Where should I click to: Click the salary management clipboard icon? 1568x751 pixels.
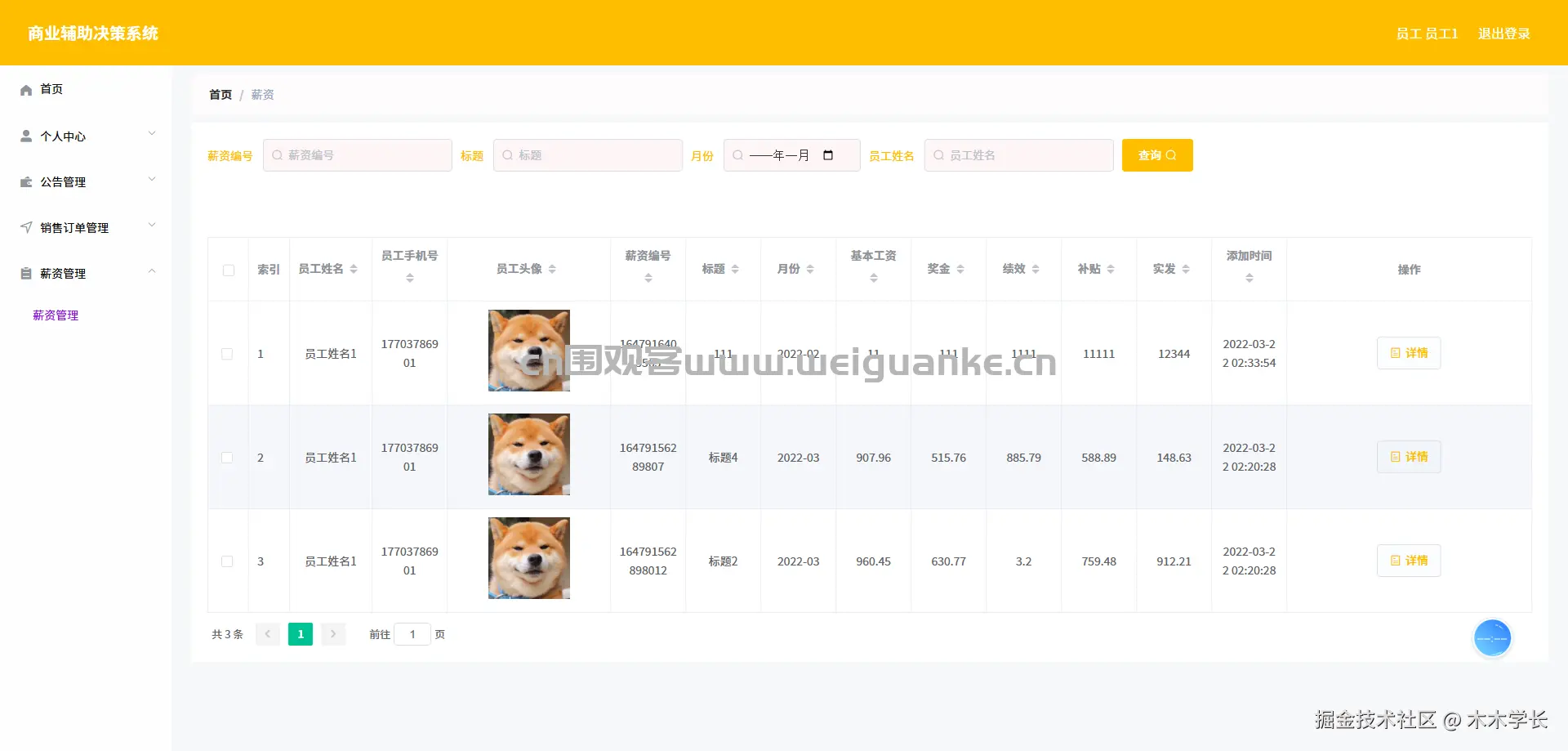click(x=26, y=274)
